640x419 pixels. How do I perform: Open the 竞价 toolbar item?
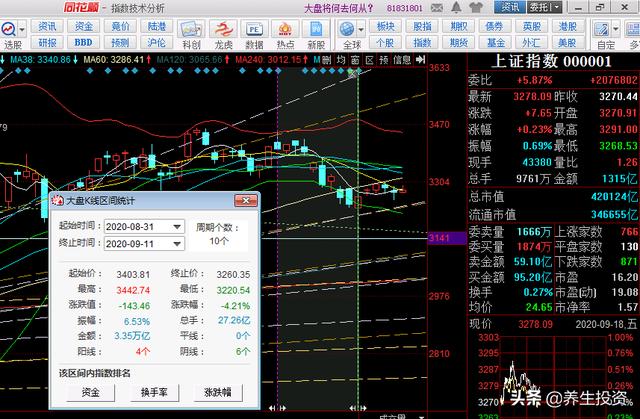[x=120, y=27]
